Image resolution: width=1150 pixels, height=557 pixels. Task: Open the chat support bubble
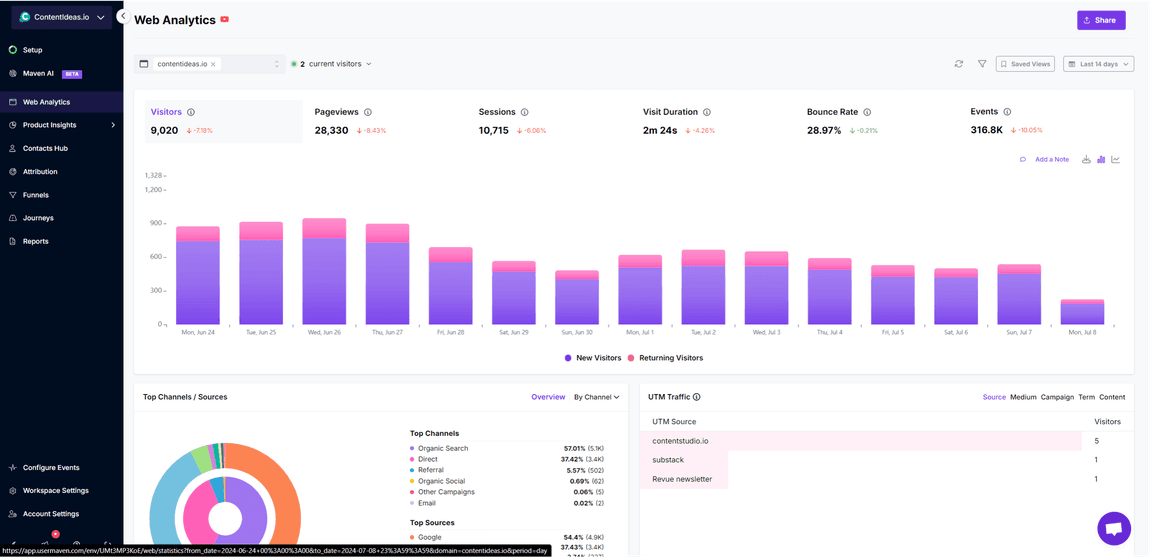(1113, 528)
